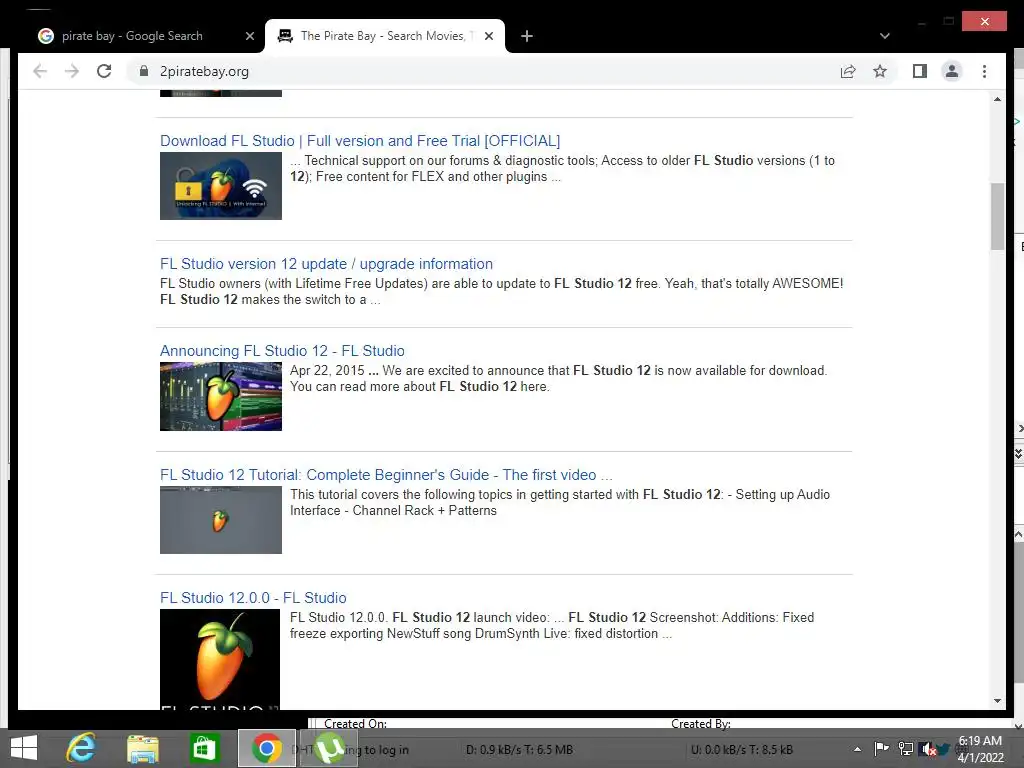This screenshot has height=768, width=1024.
Task: Click the browser back arrow
Action: [x=40, y=71]
